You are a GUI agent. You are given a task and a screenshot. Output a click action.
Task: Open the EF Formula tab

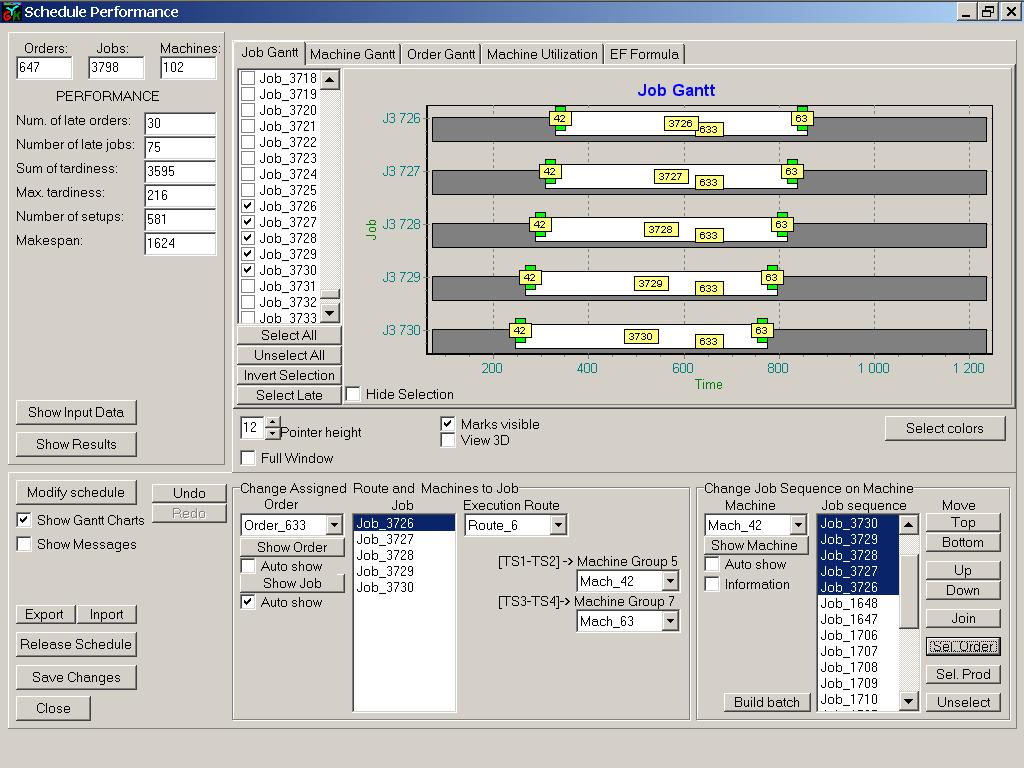coord(644,54)
